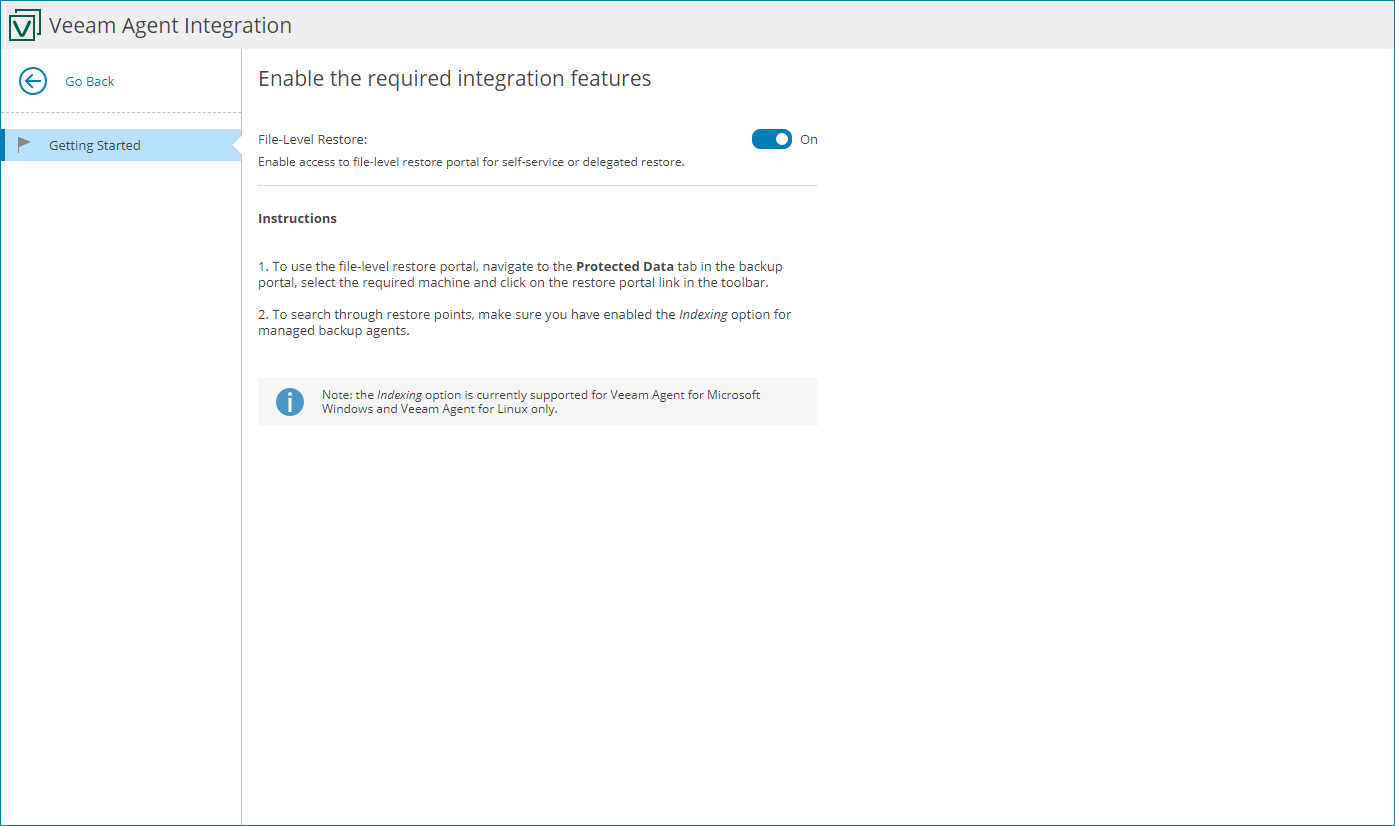The image size is (1395, 826).
Task: Click the info symbol next to the Indexing note
Action: [x=289, y=401]
